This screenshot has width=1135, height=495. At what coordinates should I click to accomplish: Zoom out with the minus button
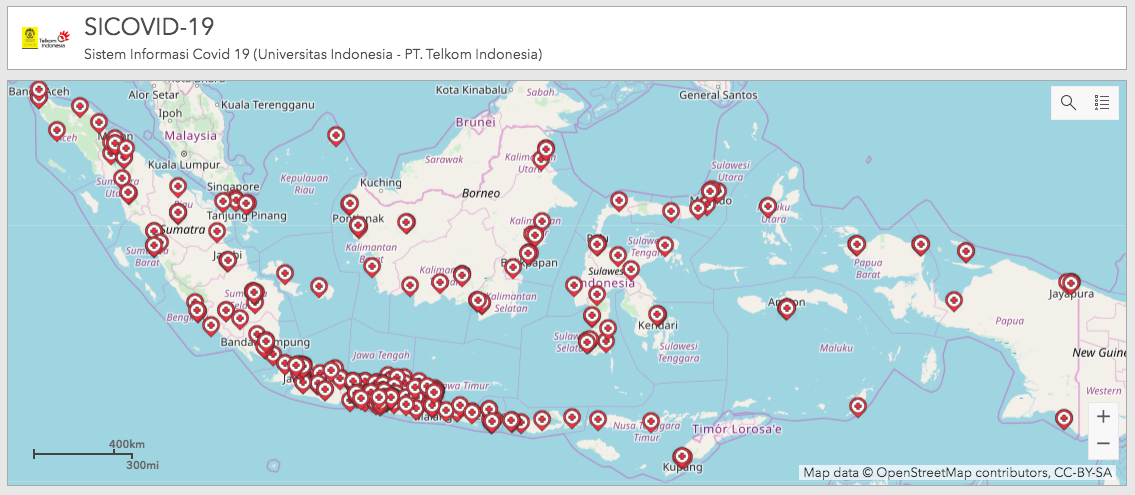tap(1103, 443)
